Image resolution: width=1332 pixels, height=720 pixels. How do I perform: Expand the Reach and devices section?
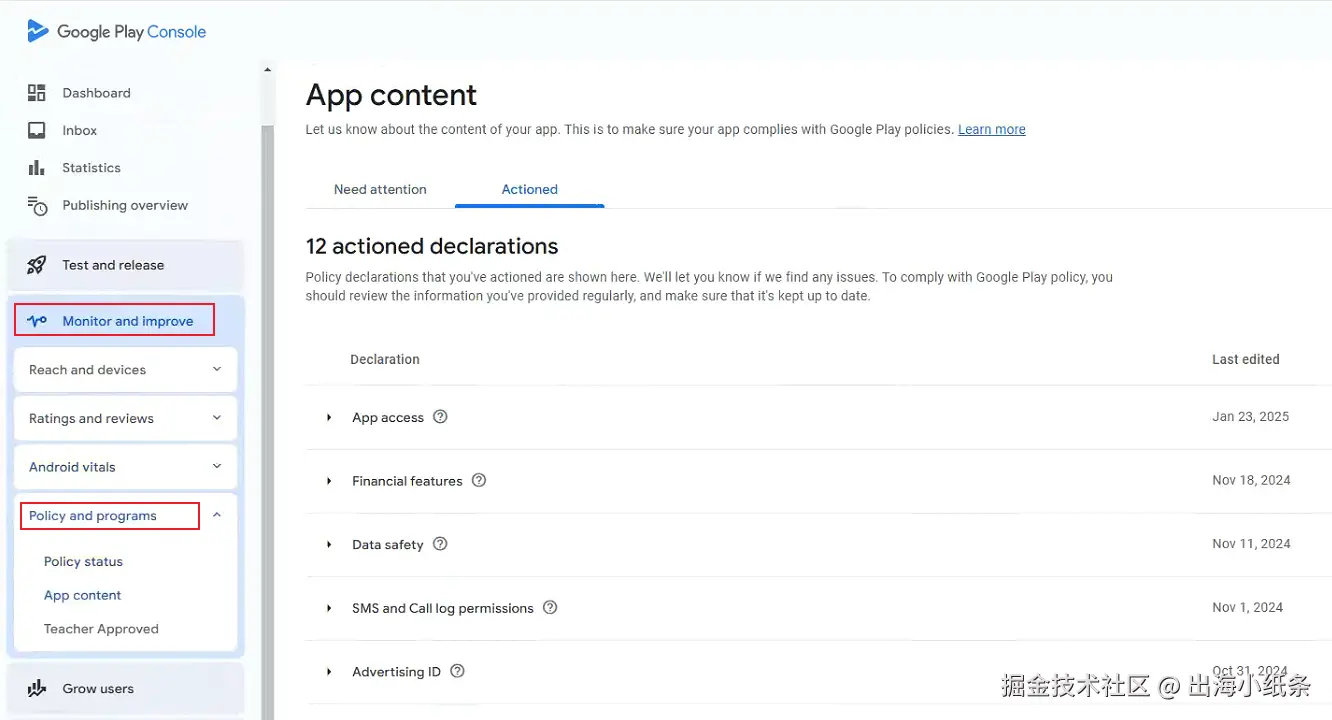[x=217, y=369]
